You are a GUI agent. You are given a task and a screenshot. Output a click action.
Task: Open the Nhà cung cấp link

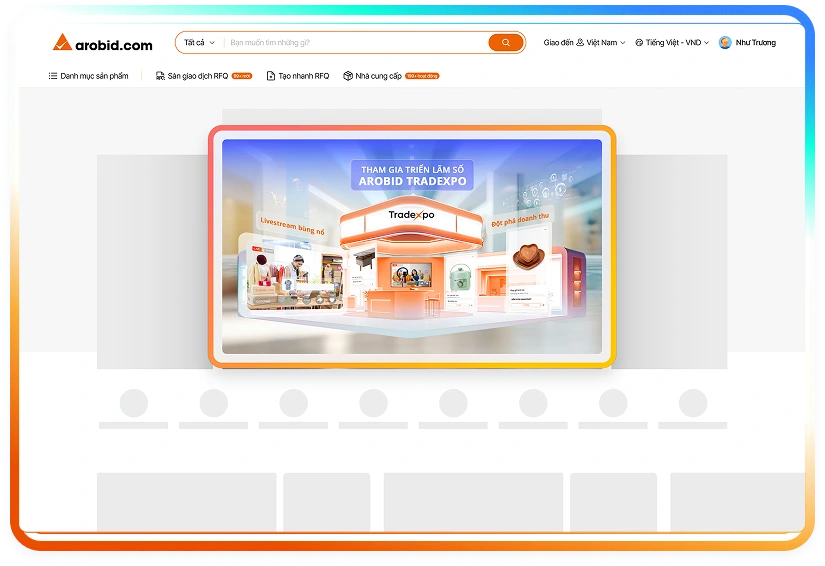pyautogui.click(x=378, y=76)
